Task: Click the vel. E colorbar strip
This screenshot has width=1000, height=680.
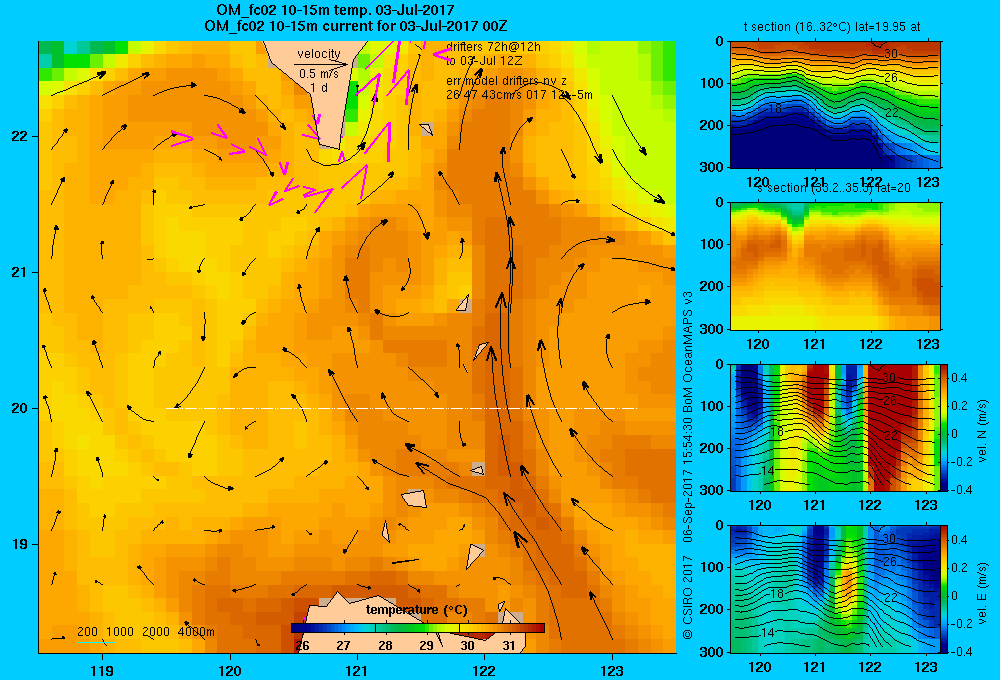Action: point(945,588)
